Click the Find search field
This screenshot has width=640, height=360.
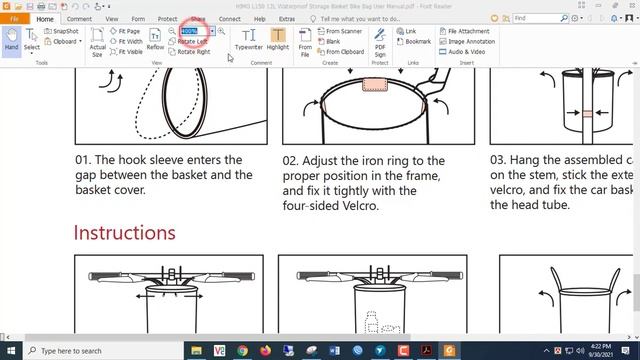[536, 18]
